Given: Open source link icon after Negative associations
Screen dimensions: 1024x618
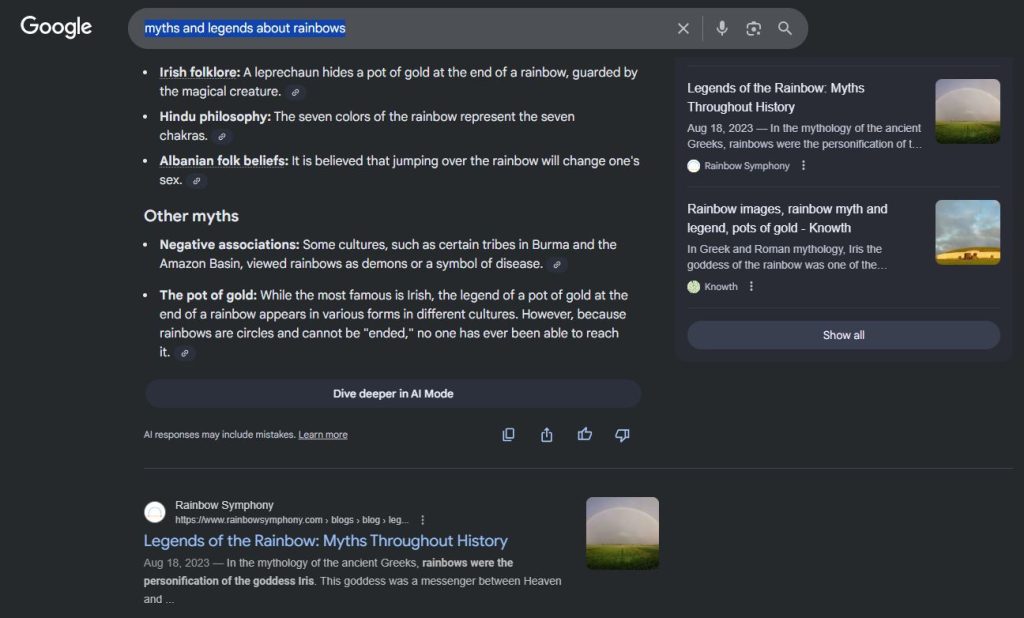Looking at the screenshot, I should click(x=557, y=265).
